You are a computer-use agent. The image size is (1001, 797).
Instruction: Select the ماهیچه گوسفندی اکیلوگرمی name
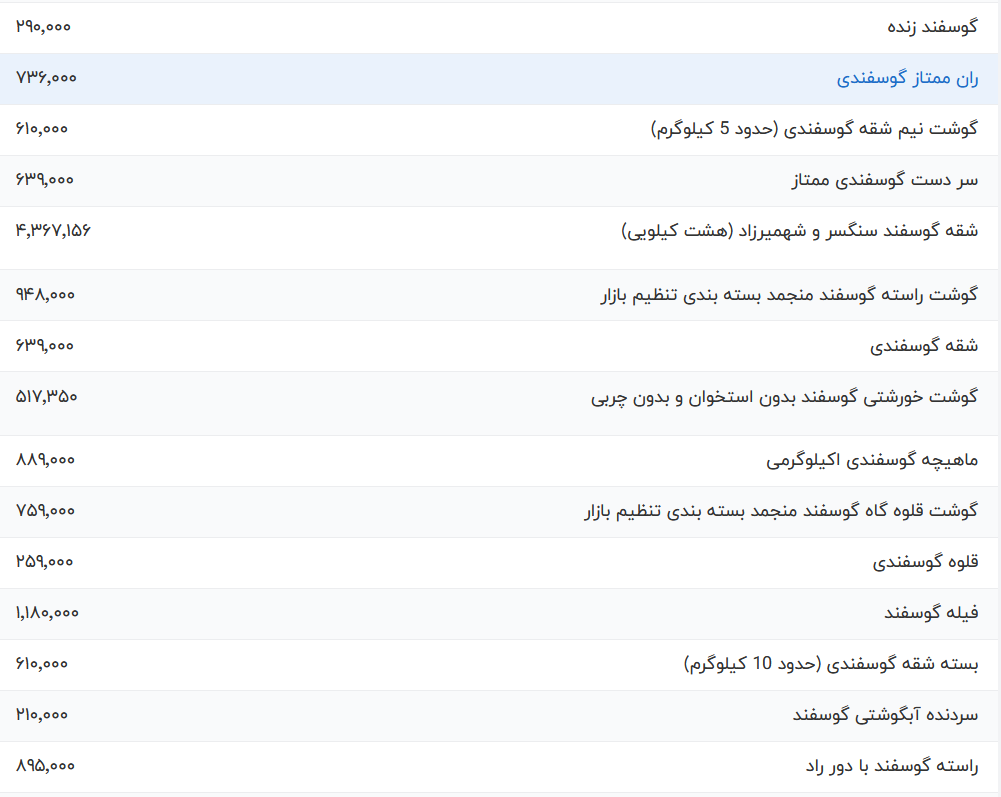(872, 460)
